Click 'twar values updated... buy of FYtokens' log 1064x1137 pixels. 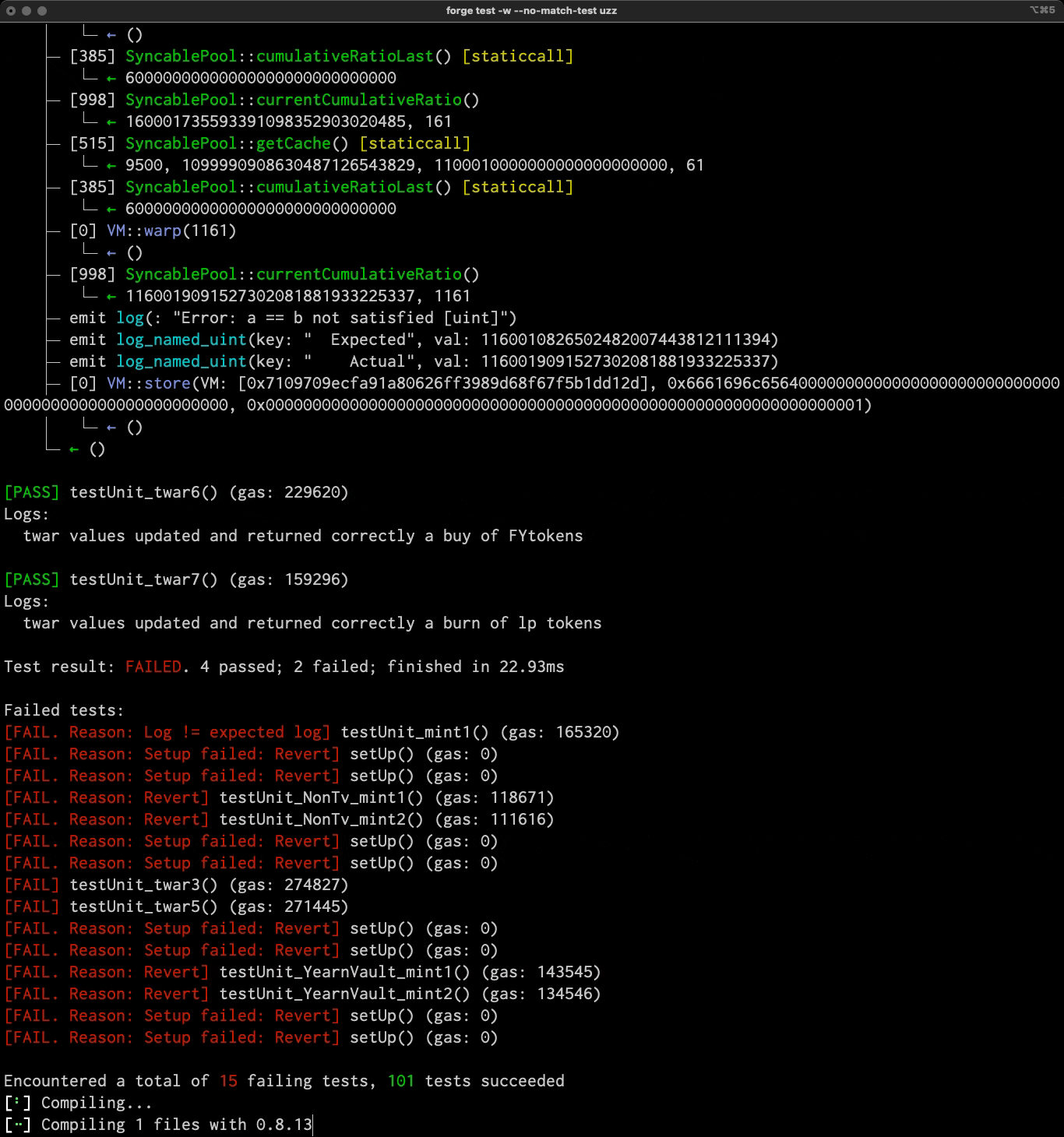point(303,536)
